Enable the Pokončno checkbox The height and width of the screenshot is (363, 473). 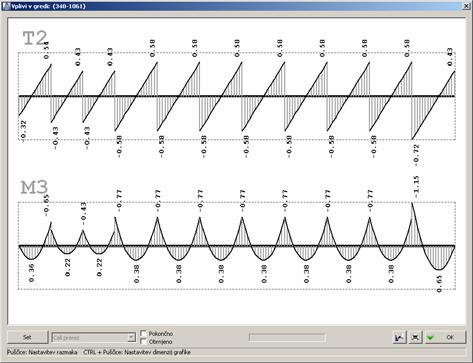coord(144,333)
